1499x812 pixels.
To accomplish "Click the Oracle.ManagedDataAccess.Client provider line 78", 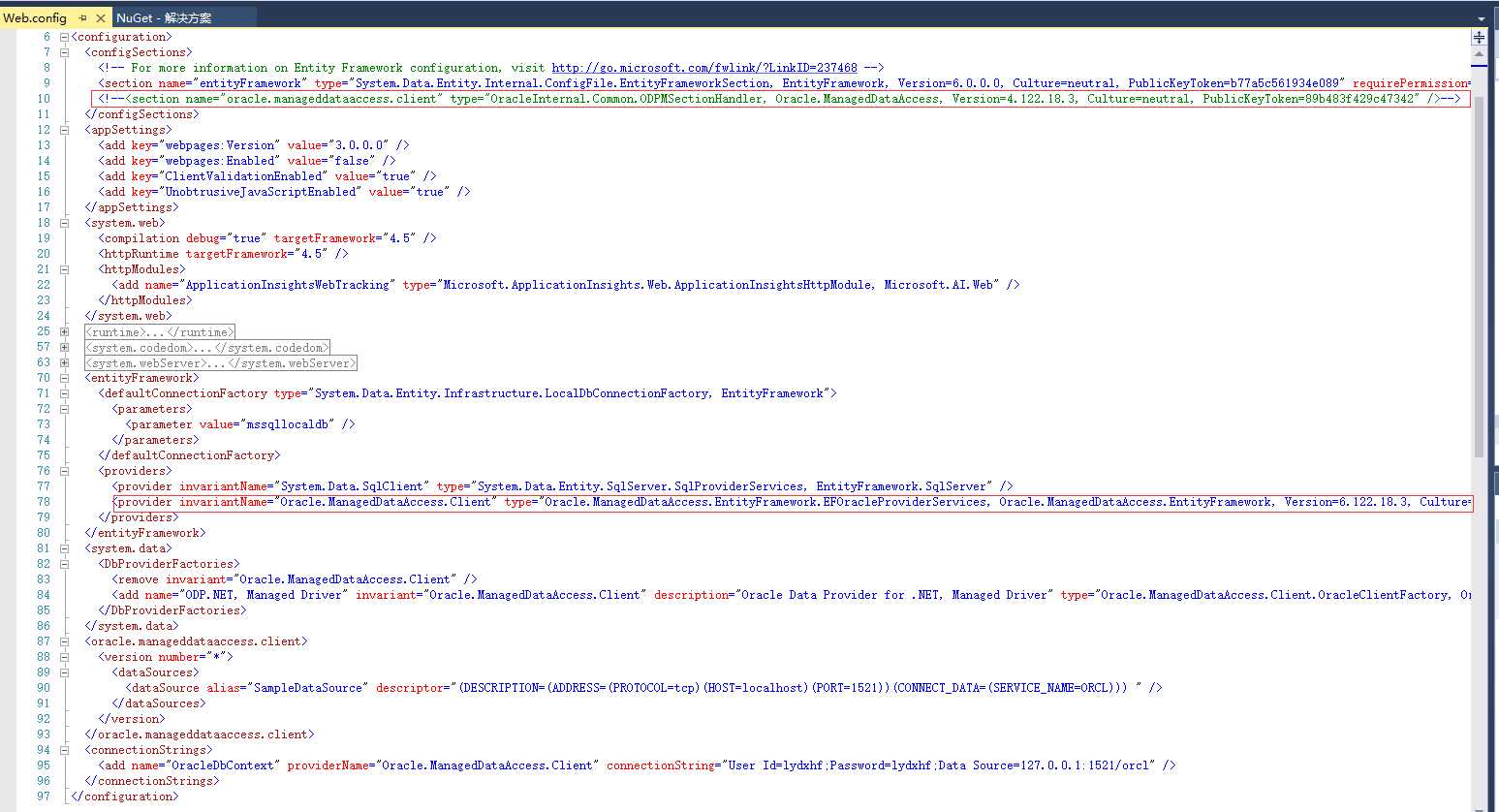I will click(x=792, y=502).
